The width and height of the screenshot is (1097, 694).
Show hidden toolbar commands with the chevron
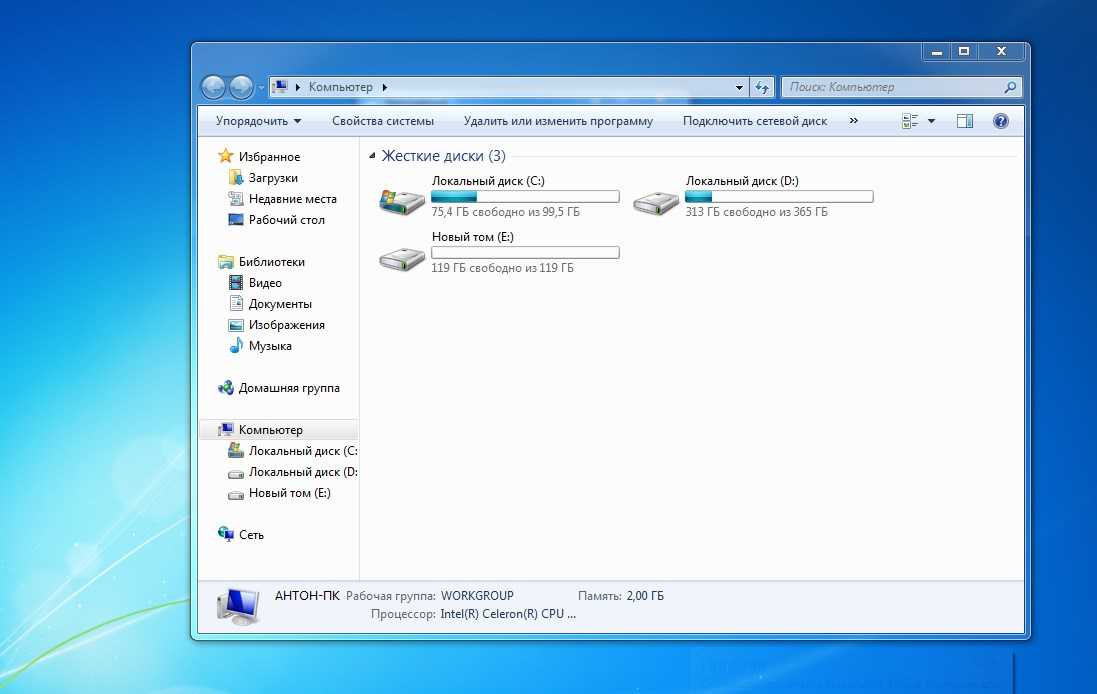pos(853,121)
